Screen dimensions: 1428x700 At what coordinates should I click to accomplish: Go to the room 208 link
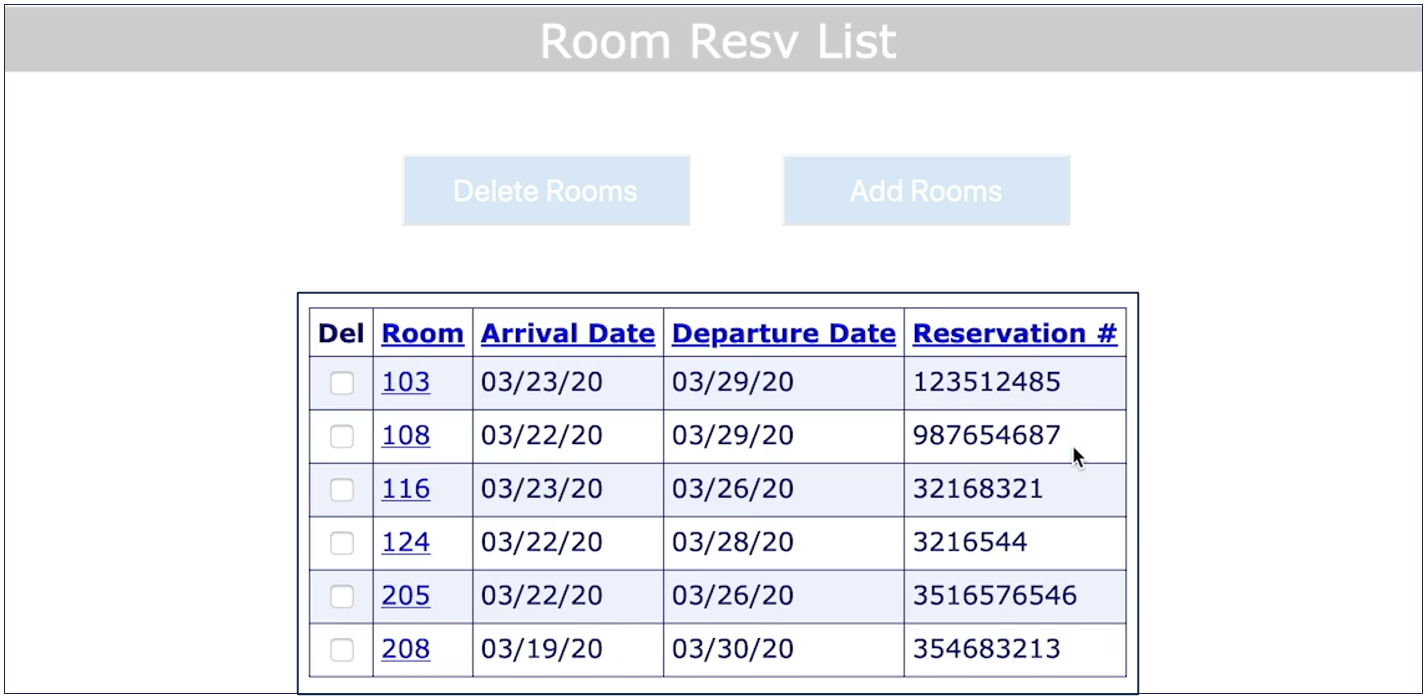point(406,649)
